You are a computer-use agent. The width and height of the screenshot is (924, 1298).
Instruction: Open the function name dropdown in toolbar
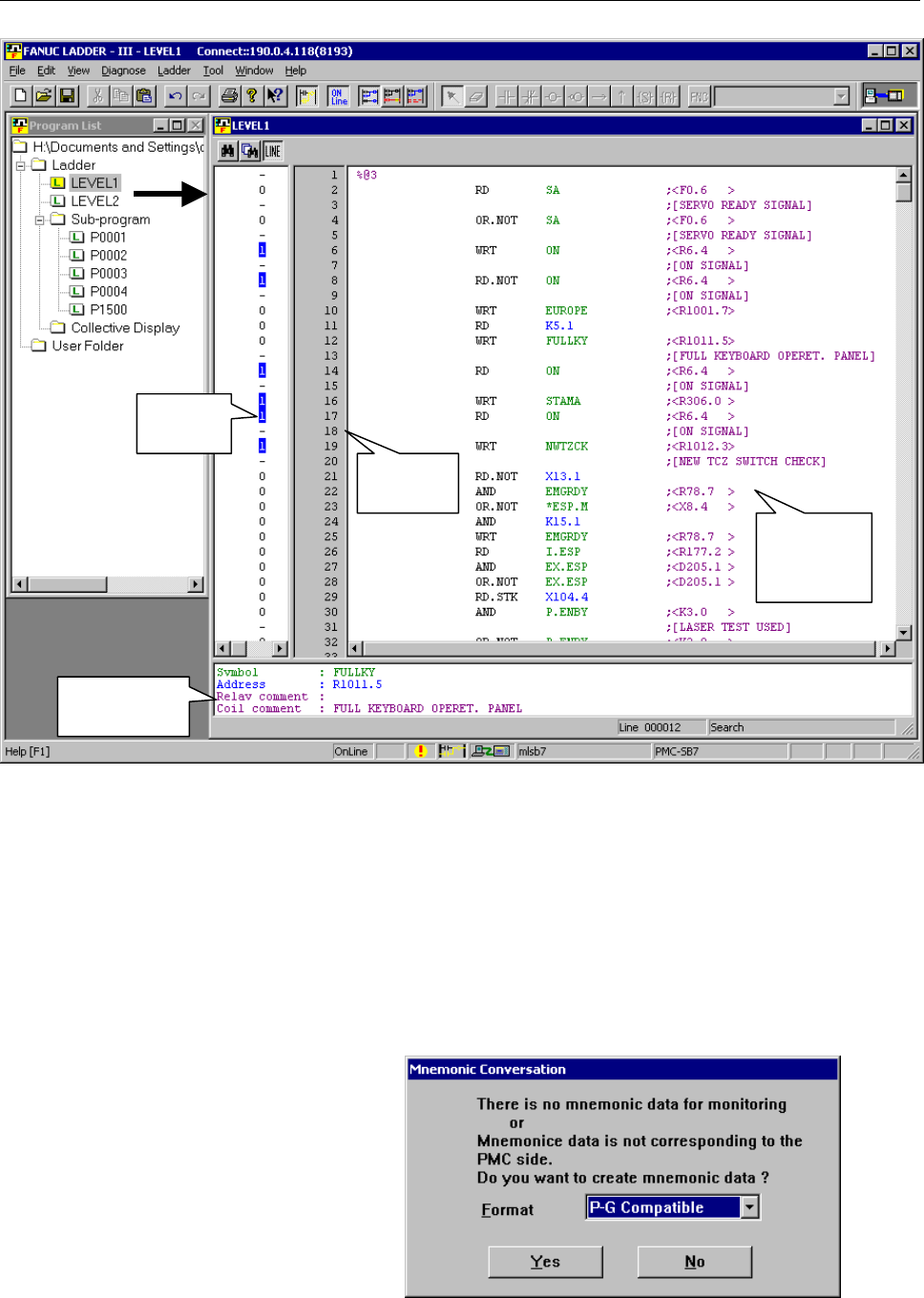[x=841, y=95]
